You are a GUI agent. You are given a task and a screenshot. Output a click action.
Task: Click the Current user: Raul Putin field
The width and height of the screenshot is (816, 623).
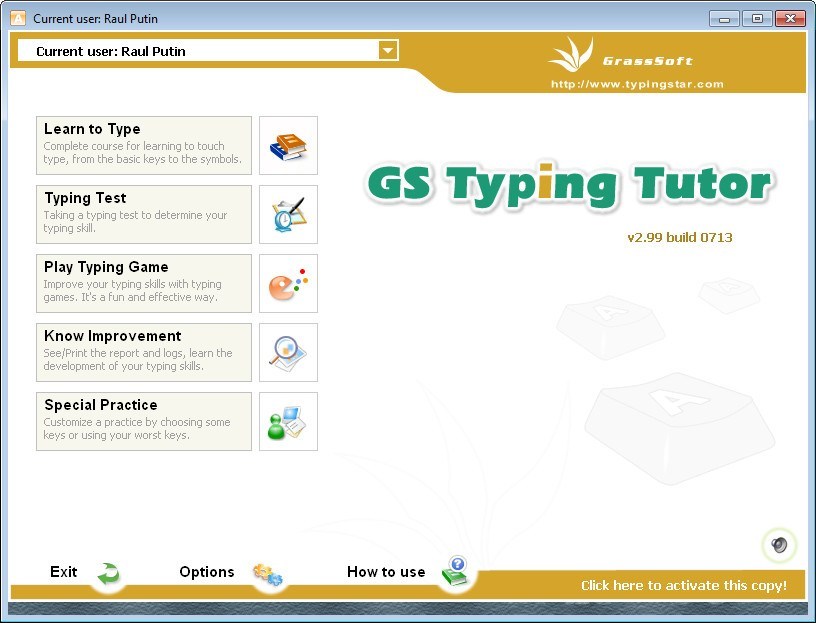coord(208,50)
